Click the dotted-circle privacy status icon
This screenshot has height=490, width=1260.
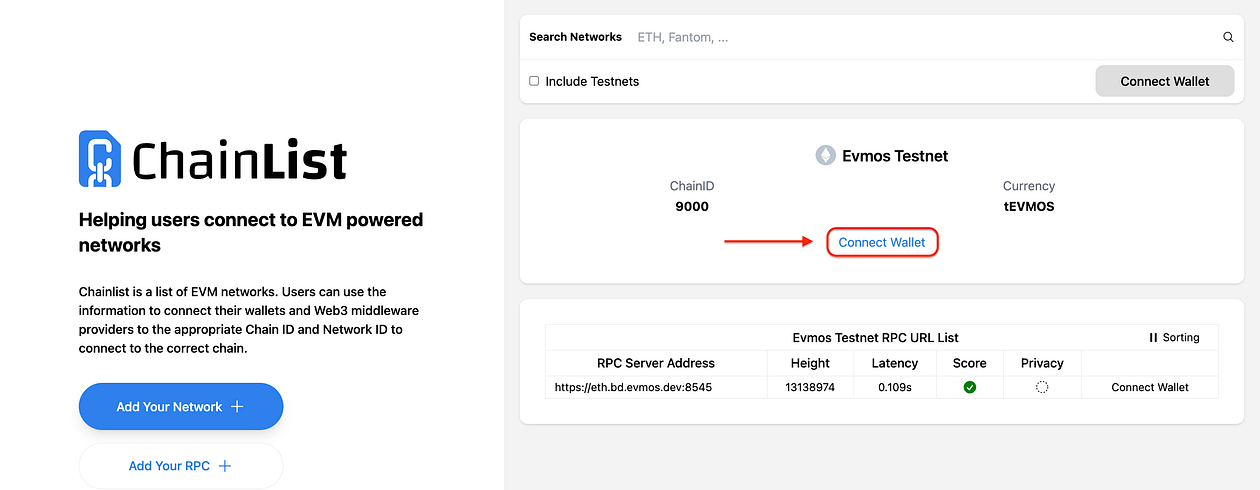coord(1042,387)
